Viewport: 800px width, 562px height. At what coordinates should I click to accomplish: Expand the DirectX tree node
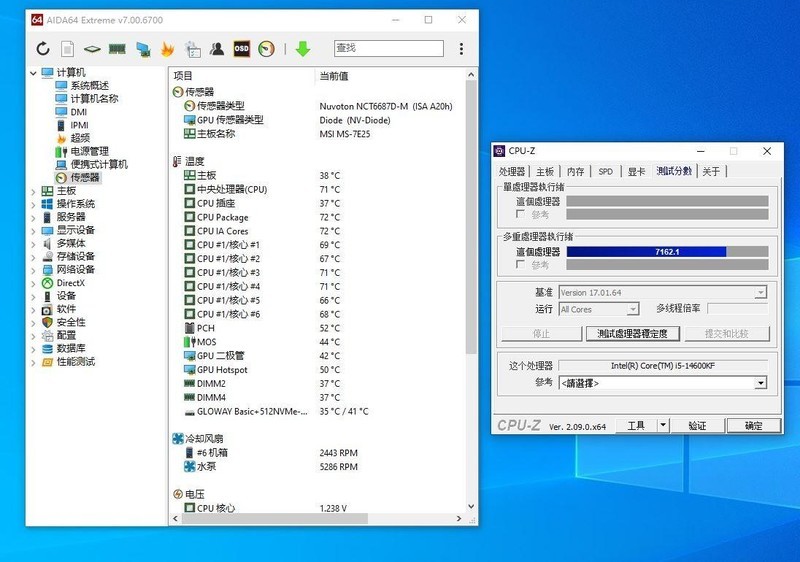click(33, 283)
